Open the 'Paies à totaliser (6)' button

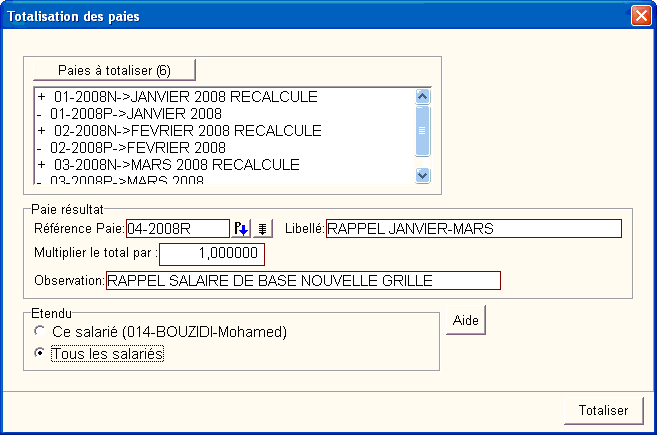[x=114, y=70]
